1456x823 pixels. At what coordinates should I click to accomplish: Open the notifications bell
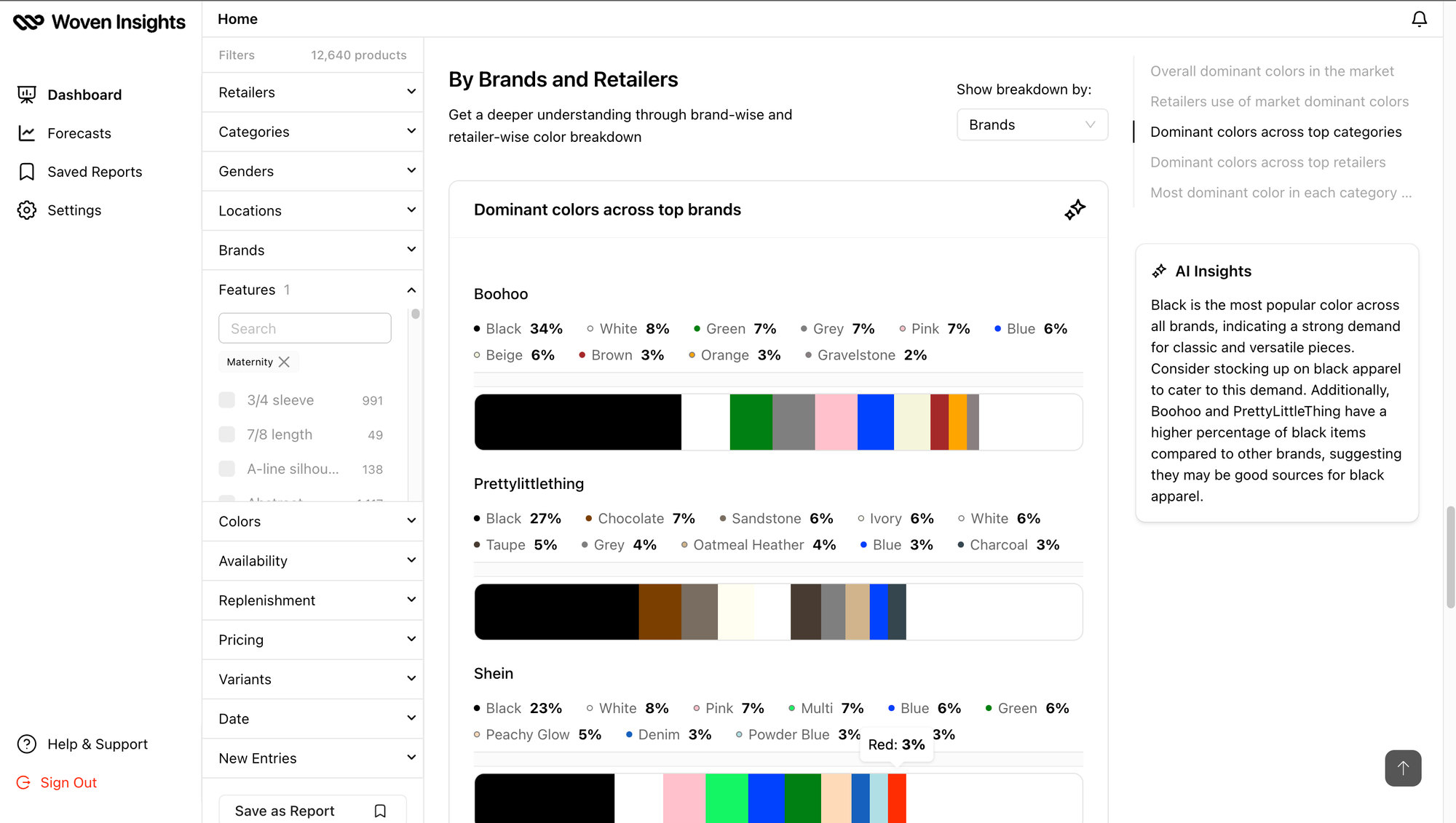1419,19
